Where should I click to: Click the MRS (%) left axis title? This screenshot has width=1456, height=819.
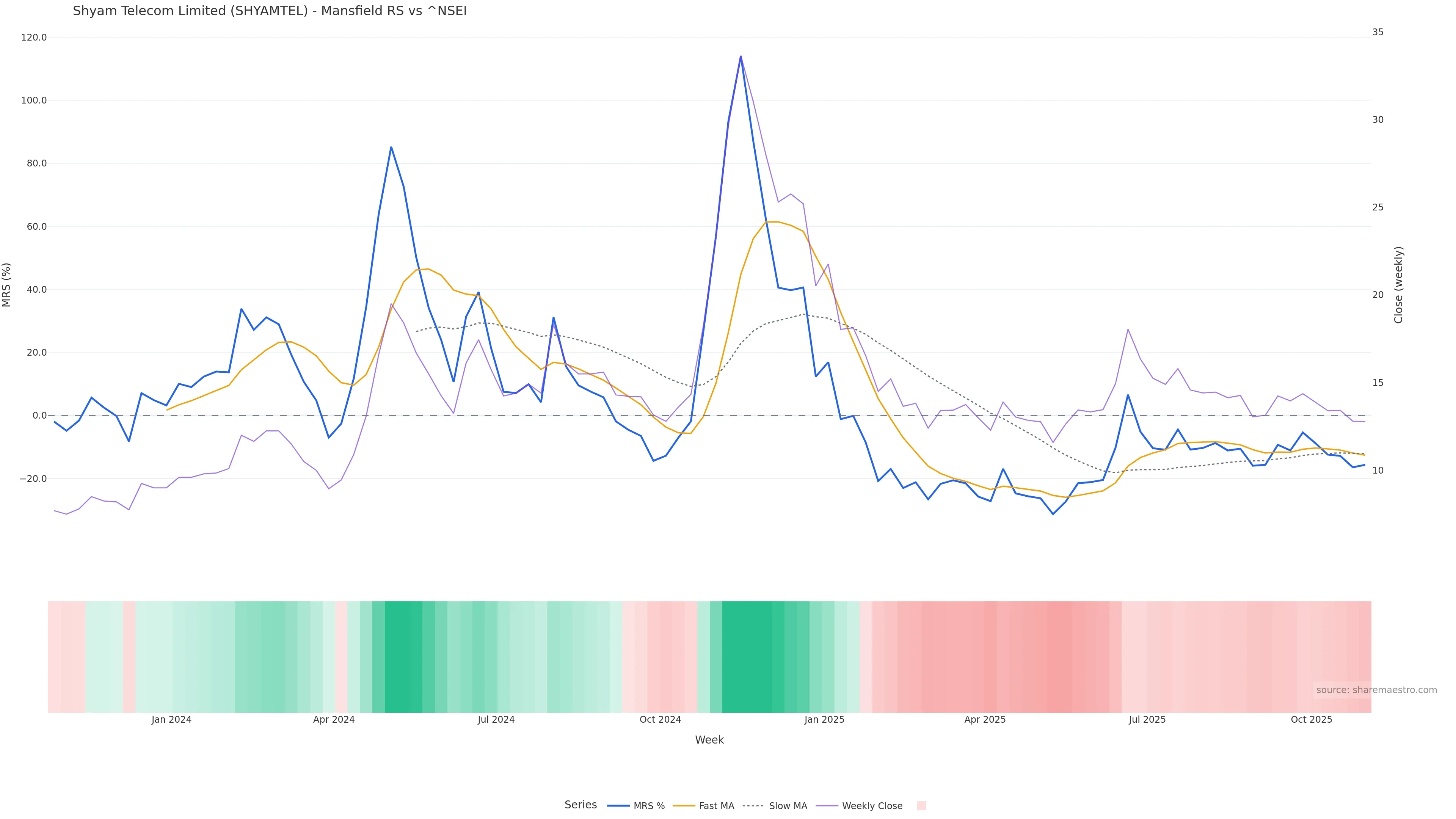click(7, 285)
